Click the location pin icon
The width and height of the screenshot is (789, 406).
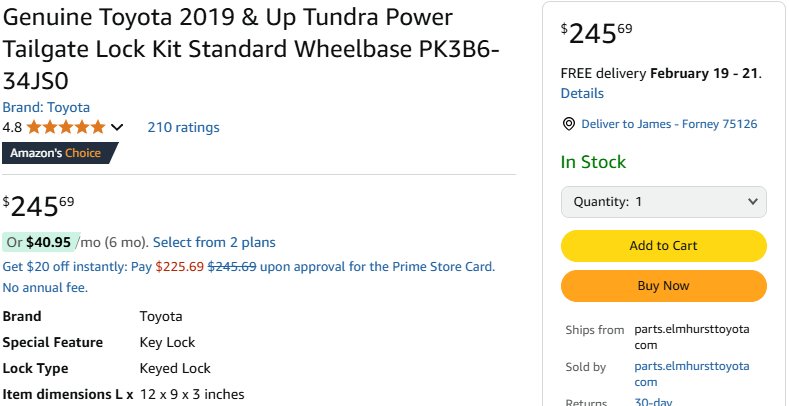tap(569, 124)
